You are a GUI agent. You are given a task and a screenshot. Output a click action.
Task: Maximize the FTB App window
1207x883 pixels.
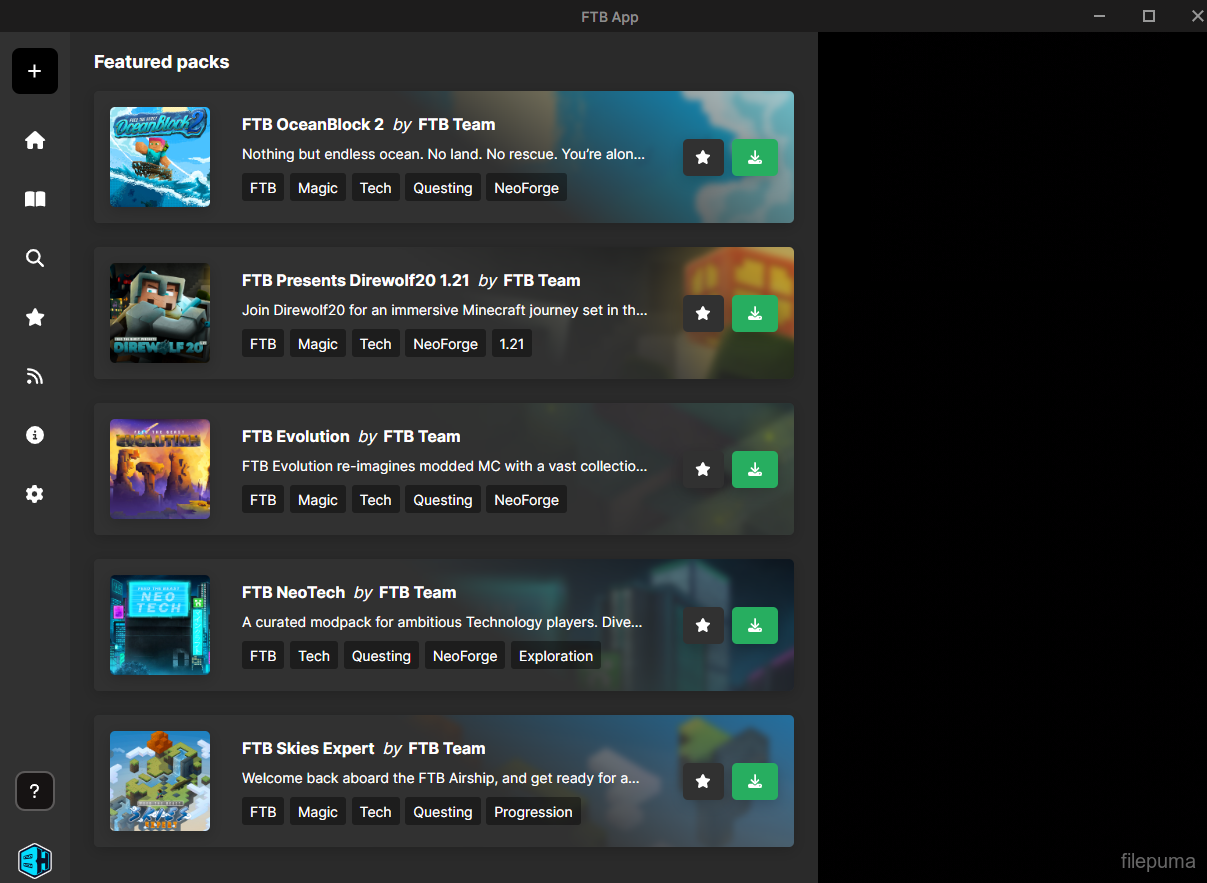coord(1149,16)
